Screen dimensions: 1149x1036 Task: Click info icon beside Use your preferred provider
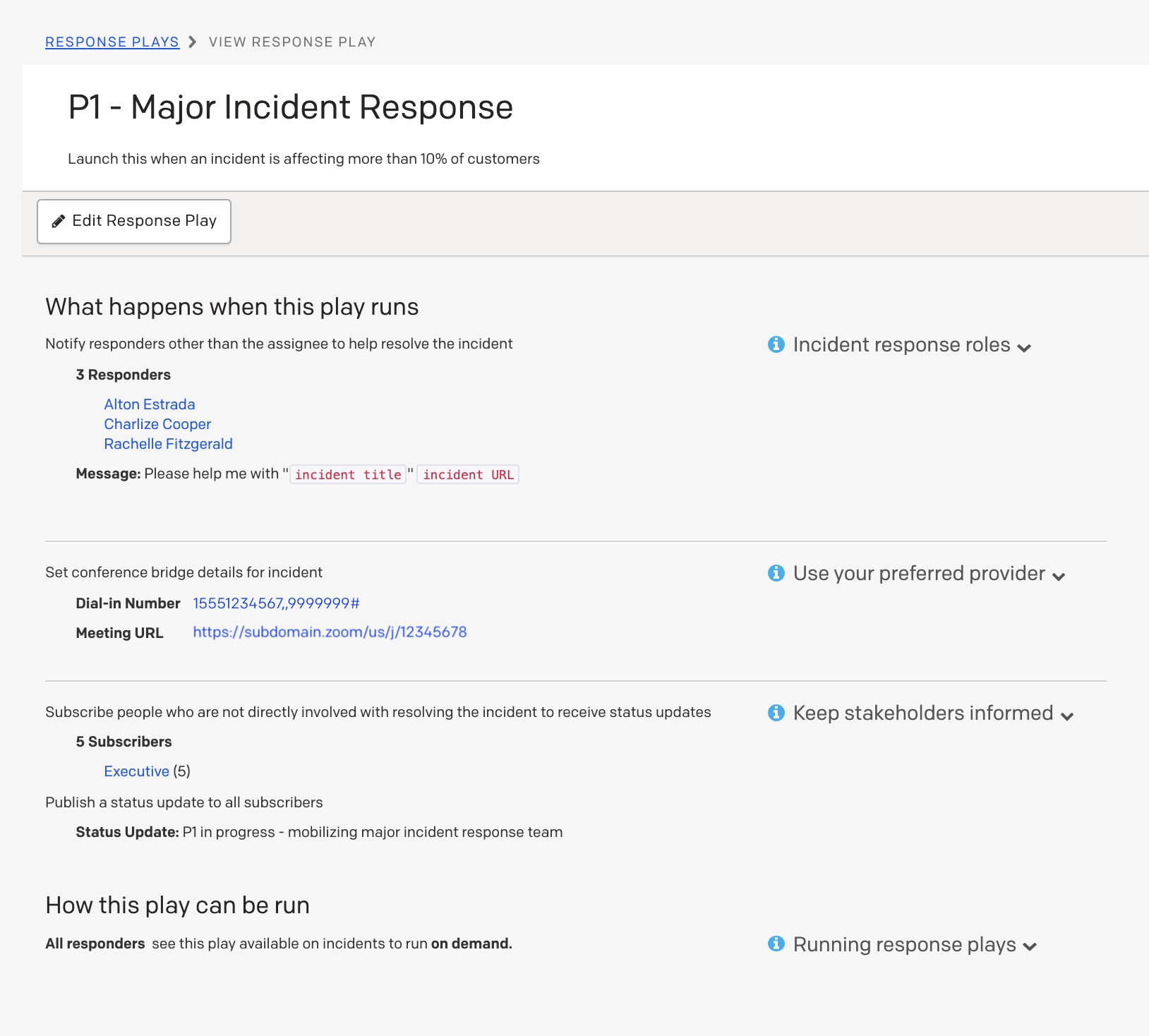coord(776,573)
